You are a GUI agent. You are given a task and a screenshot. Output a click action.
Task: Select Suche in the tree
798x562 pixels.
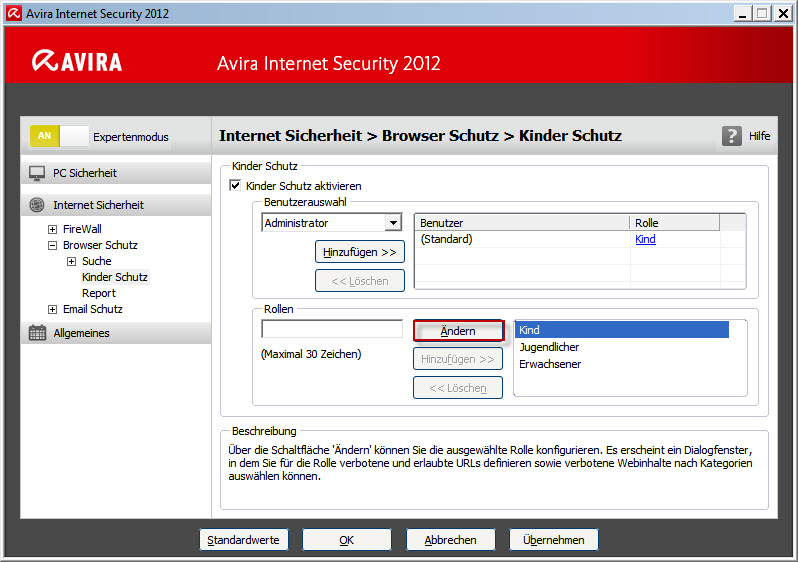point(96,261)
